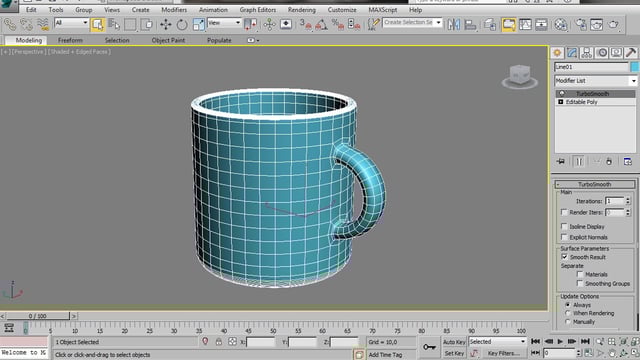This screenshot has height=360, width=640.
Task: Toggle the TurboSmooth modifier lightbulb
Action: point(562,93)
